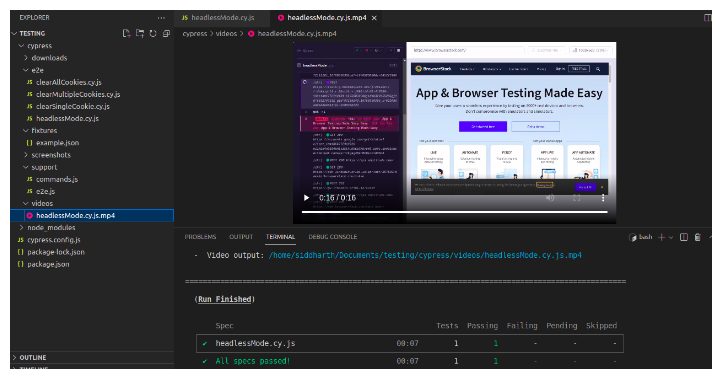Click the New File icon in Explorer
The image size is (725, 381).
126,33
